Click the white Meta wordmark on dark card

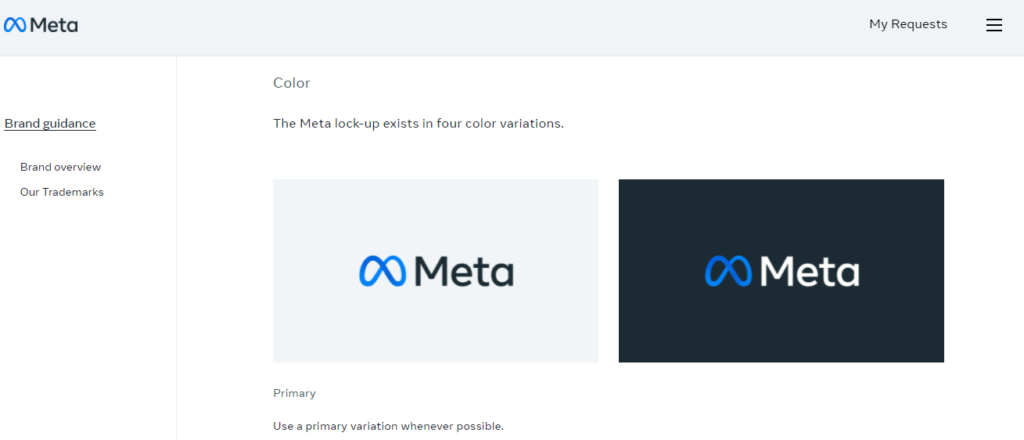click(809, 271)
